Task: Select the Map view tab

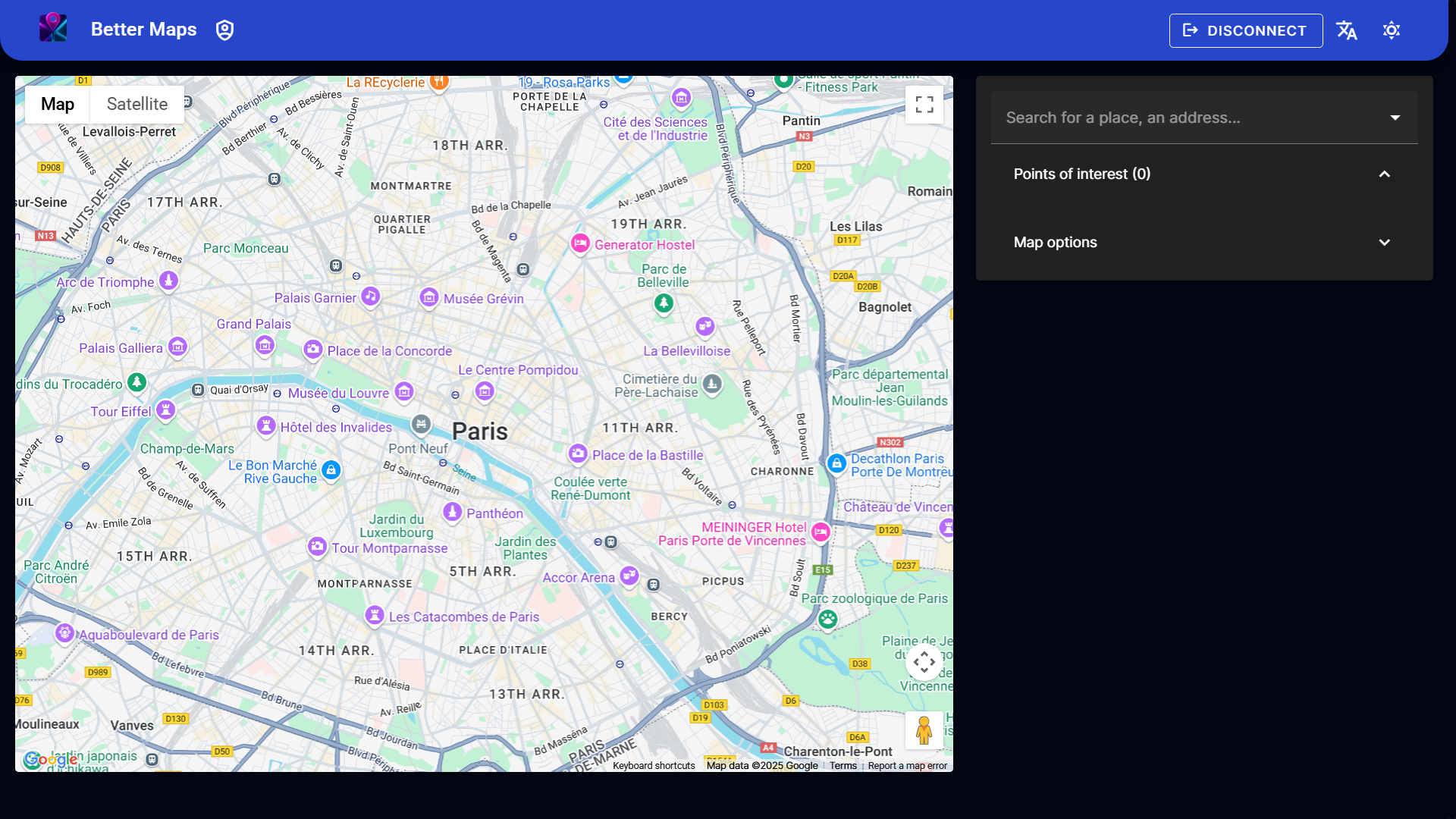Action: 58,105
